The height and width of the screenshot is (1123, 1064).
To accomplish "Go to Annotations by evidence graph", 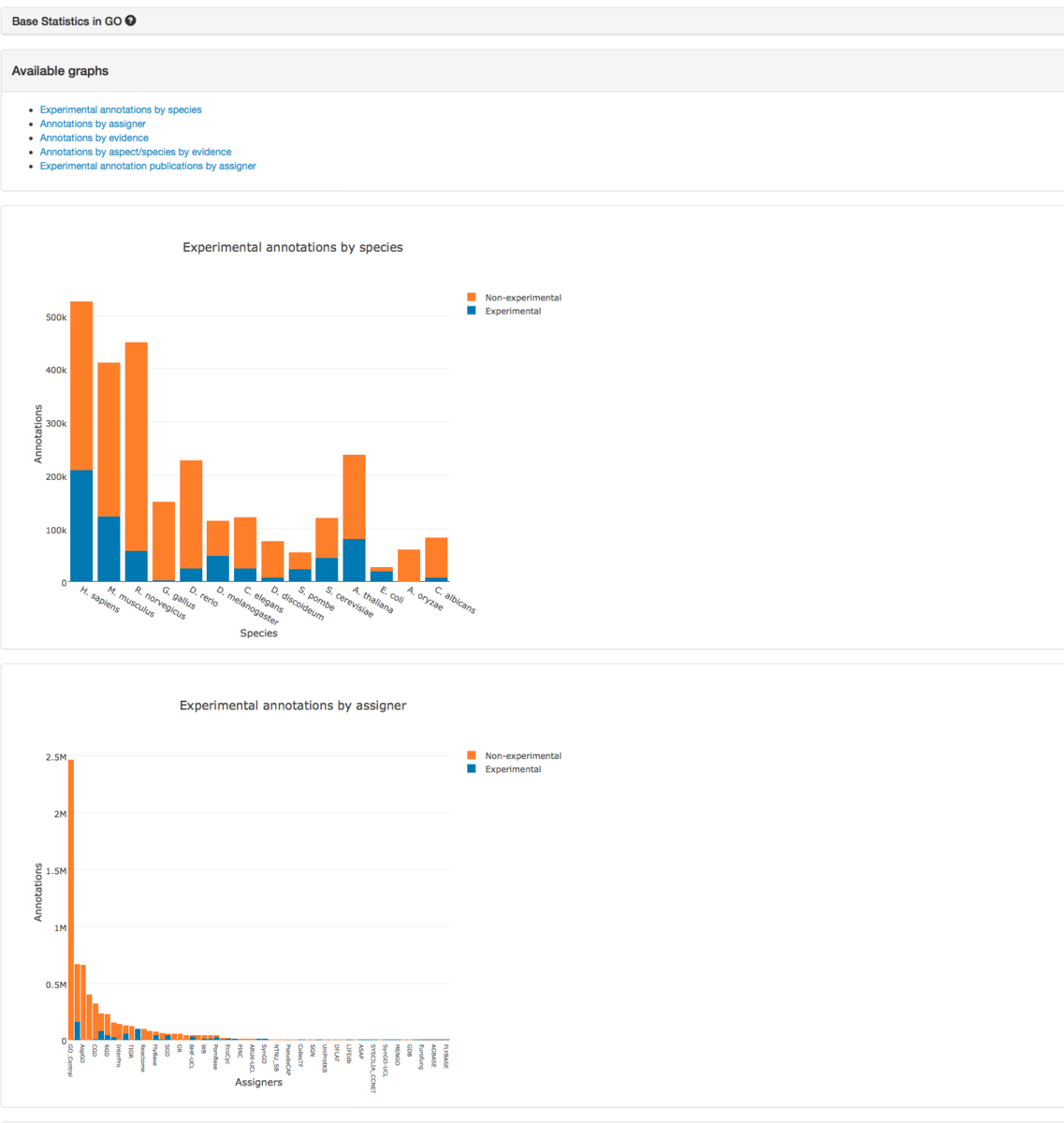I will coord(94,138).
